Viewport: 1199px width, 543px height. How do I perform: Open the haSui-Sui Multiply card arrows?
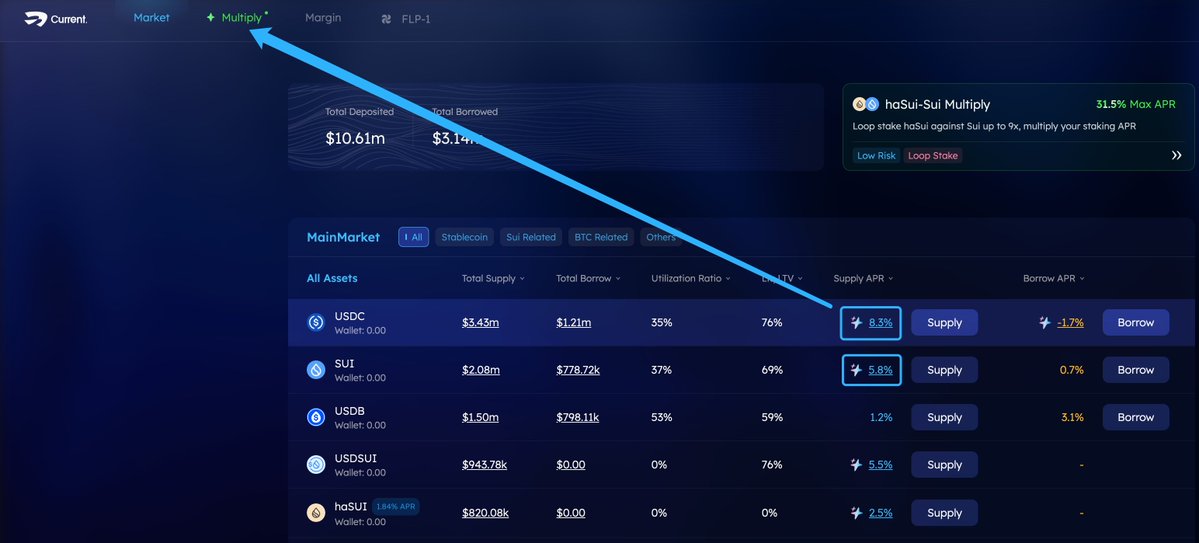pos(1177,155)
